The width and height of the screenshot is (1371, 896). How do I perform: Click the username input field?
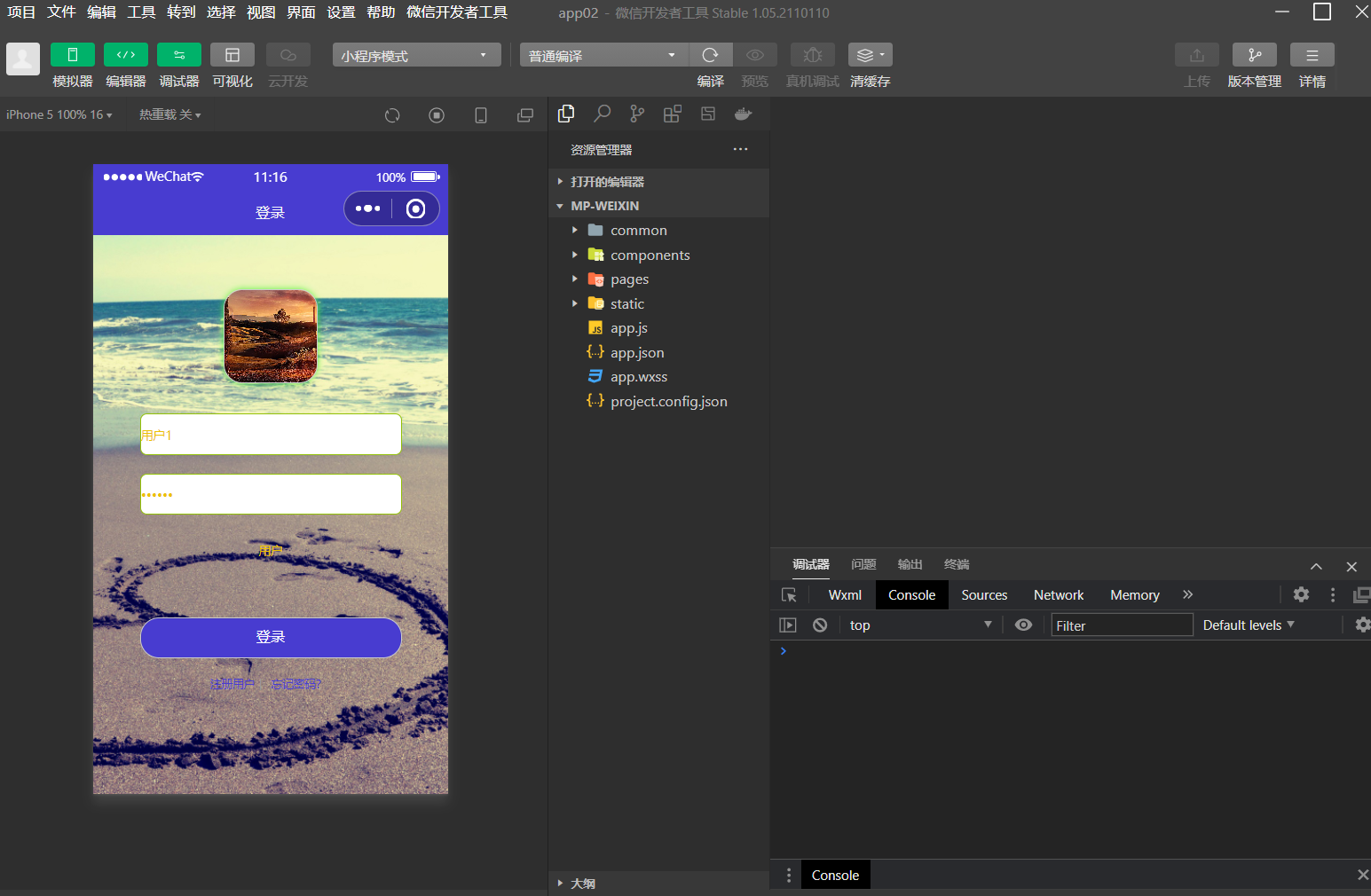click(271, 435)
